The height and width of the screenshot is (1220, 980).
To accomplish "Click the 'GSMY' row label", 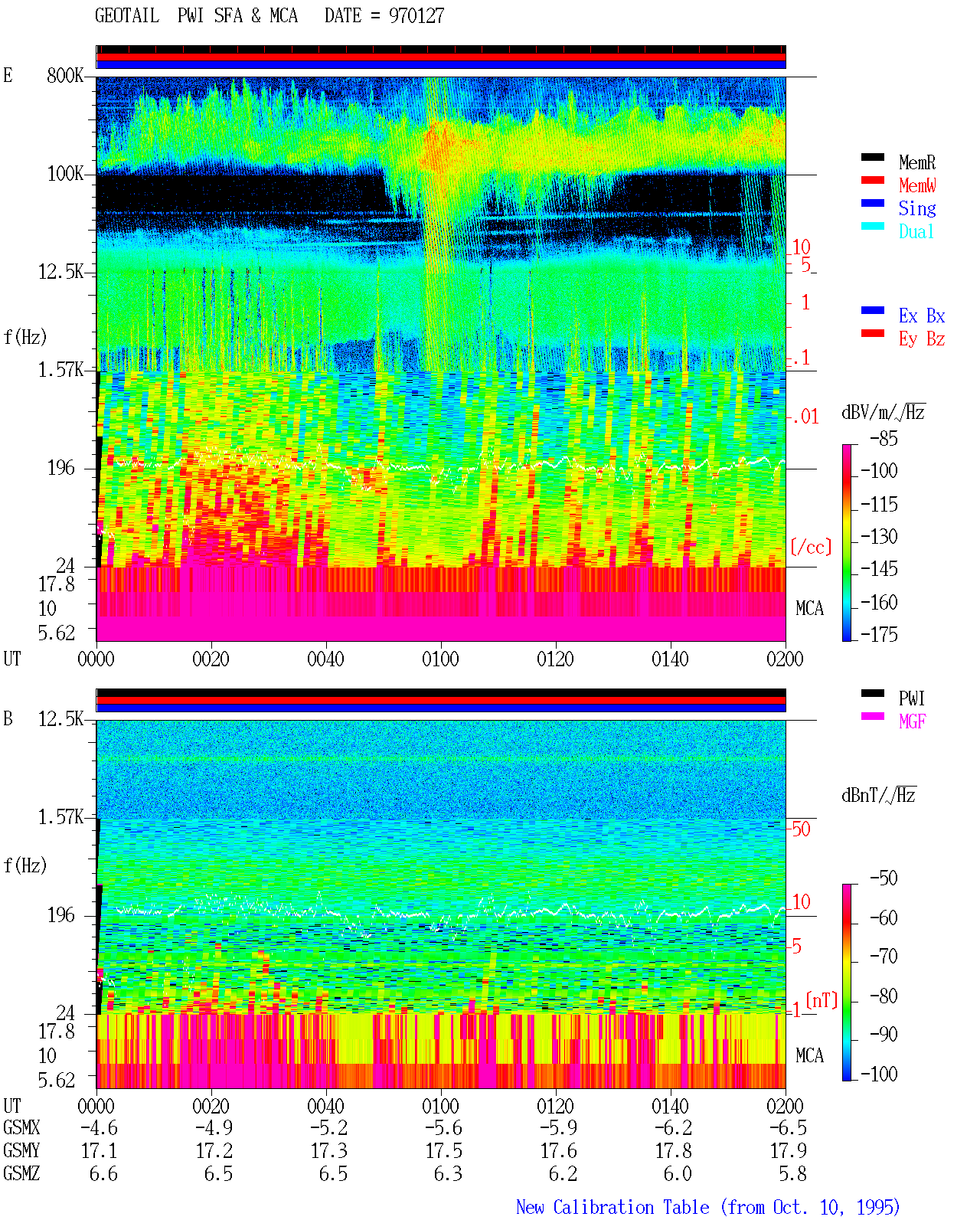I will point(21,1151).
